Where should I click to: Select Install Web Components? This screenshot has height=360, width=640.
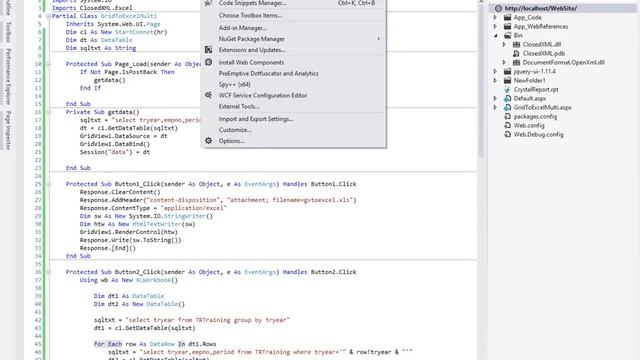[x=251, y=62]
